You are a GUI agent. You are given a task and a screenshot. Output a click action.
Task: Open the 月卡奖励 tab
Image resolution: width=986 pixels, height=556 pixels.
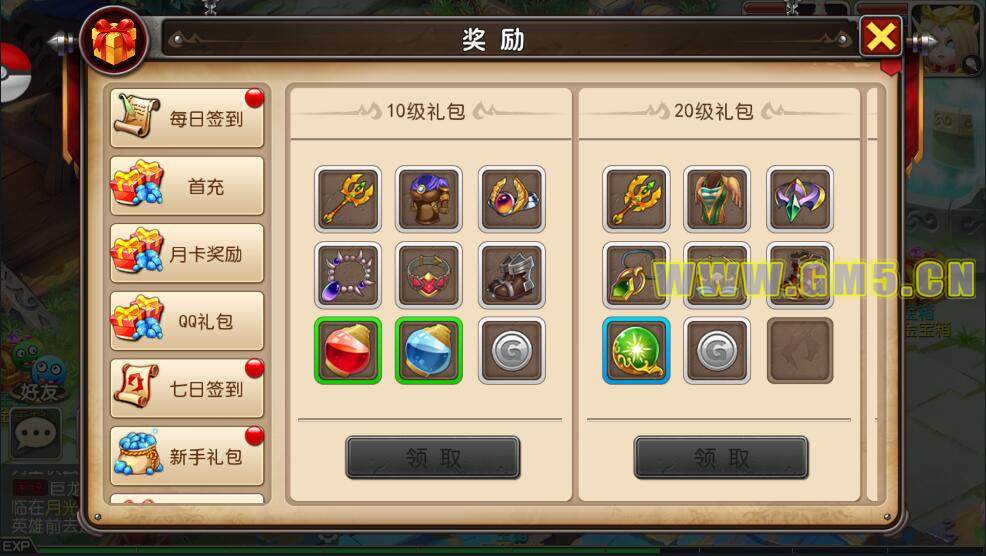tap(187, 253)
